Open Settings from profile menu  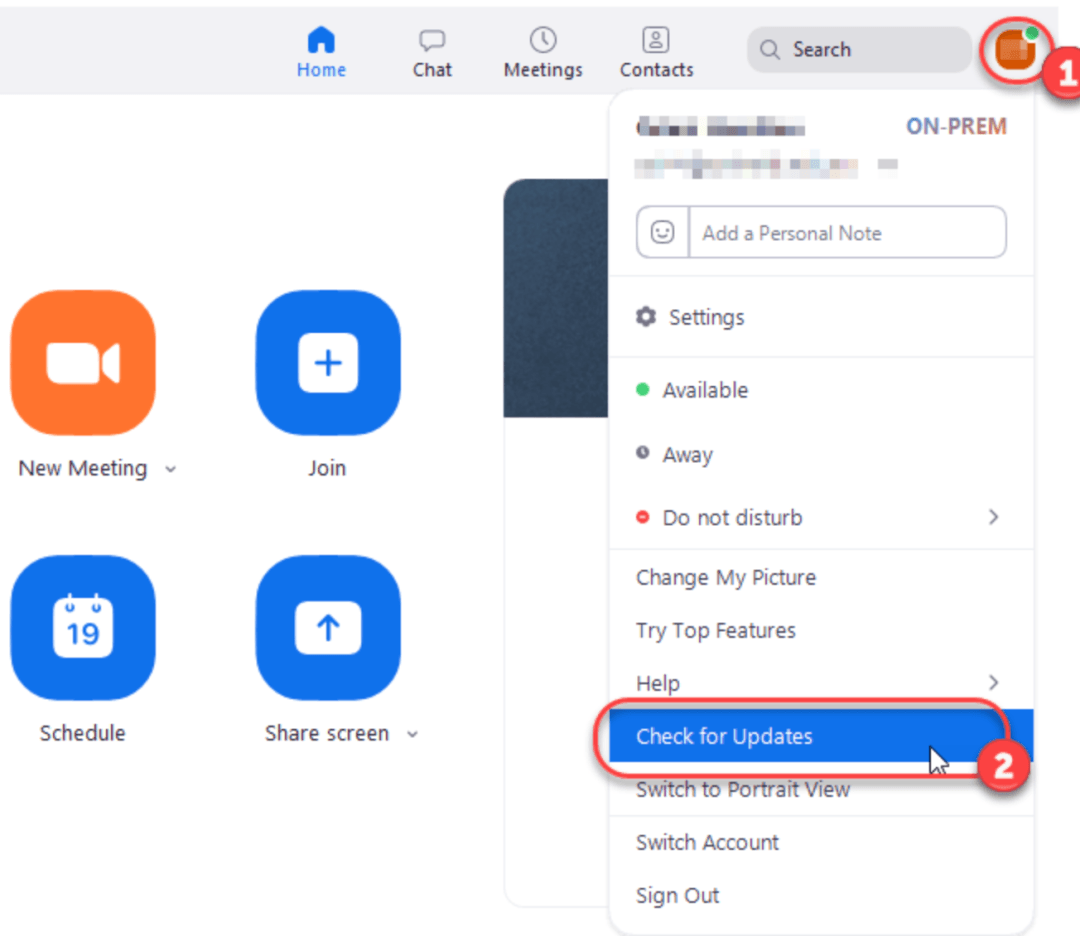[x=821, y=317]
